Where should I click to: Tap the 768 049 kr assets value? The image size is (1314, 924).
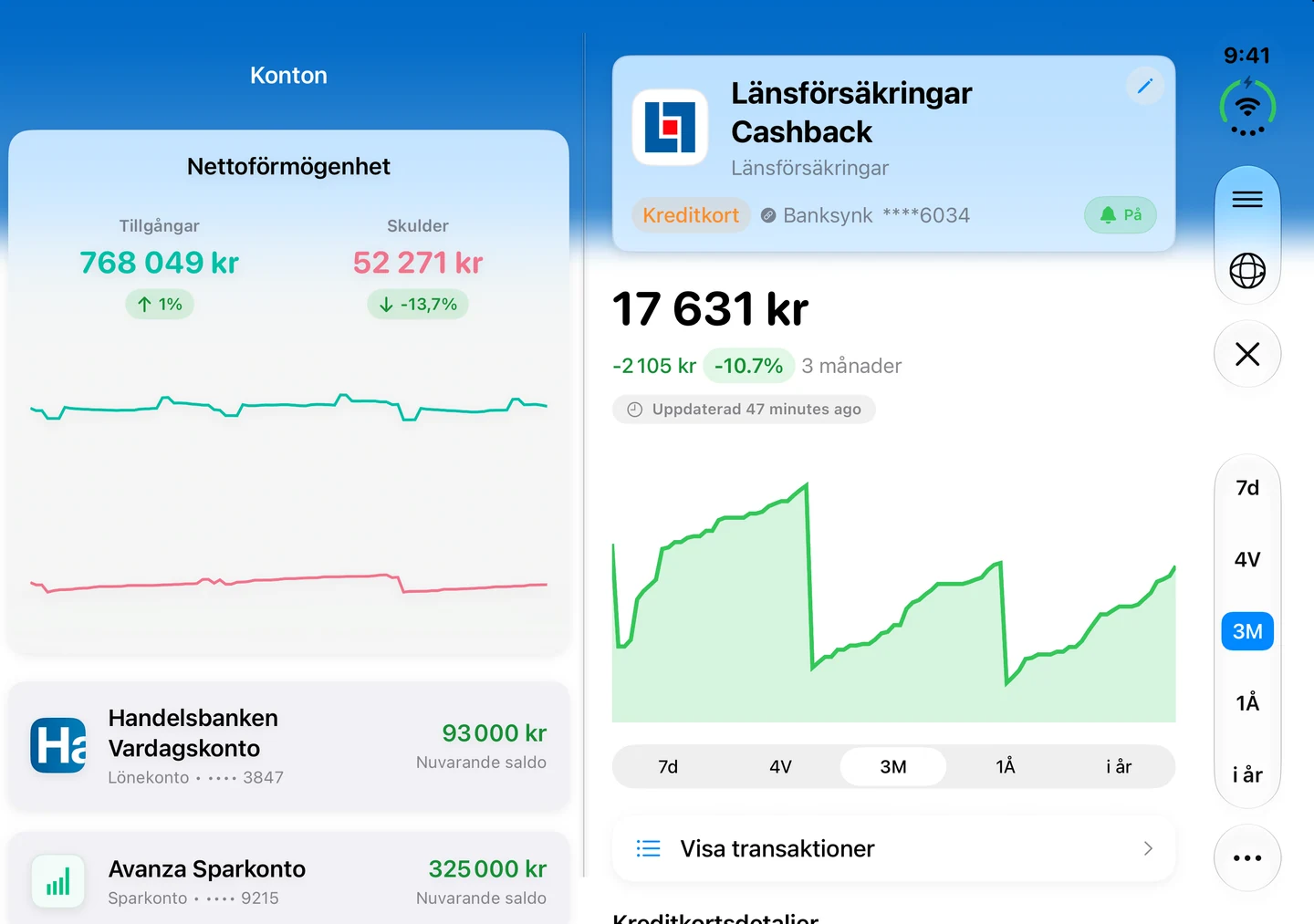160,263
